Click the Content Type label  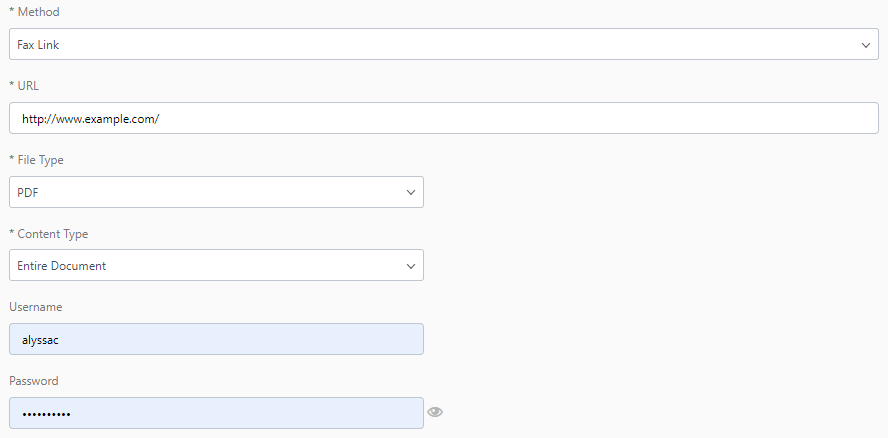point(48,234)
